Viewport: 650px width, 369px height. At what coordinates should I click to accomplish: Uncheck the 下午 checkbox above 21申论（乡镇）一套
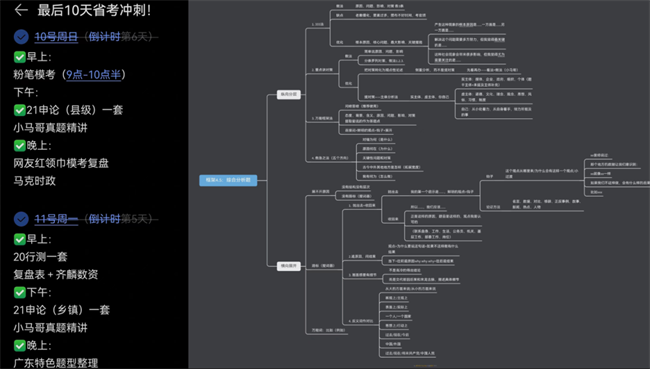click(19, 292)
